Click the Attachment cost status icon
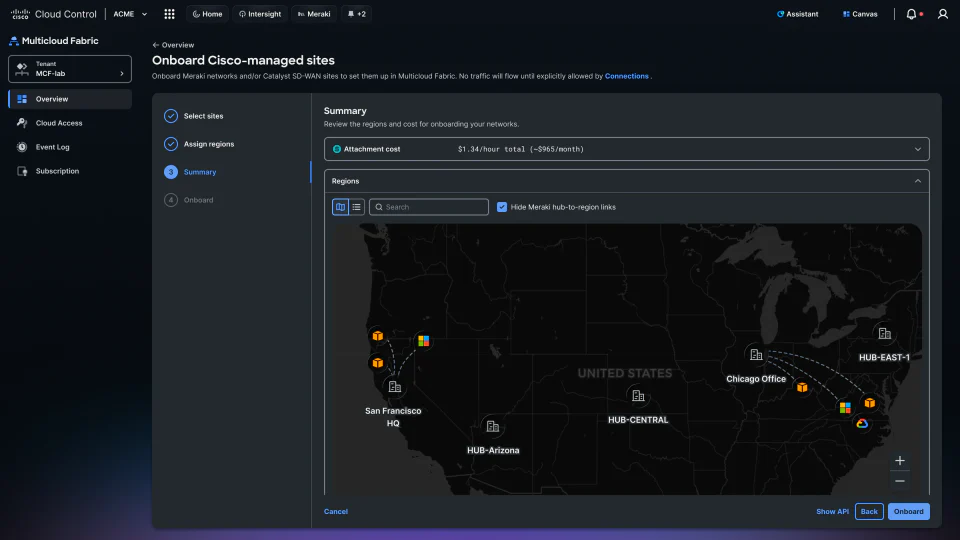Screen dimensions: 960x540 (337, 149)
